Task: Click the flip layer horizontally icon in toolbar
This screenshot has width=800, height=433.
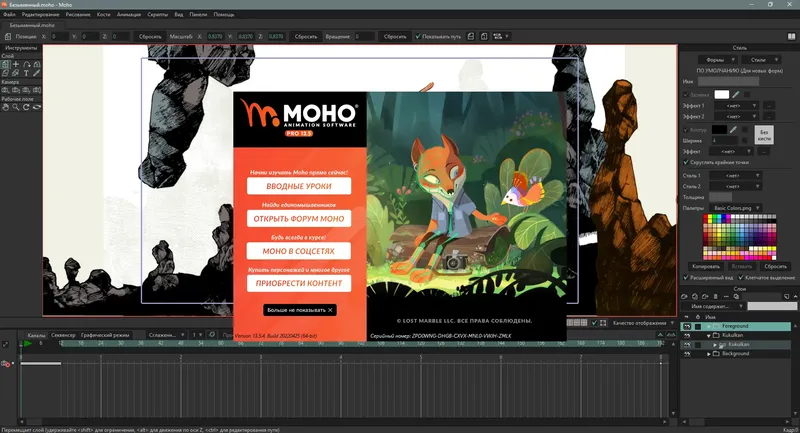Action: [x=471, y=36]
